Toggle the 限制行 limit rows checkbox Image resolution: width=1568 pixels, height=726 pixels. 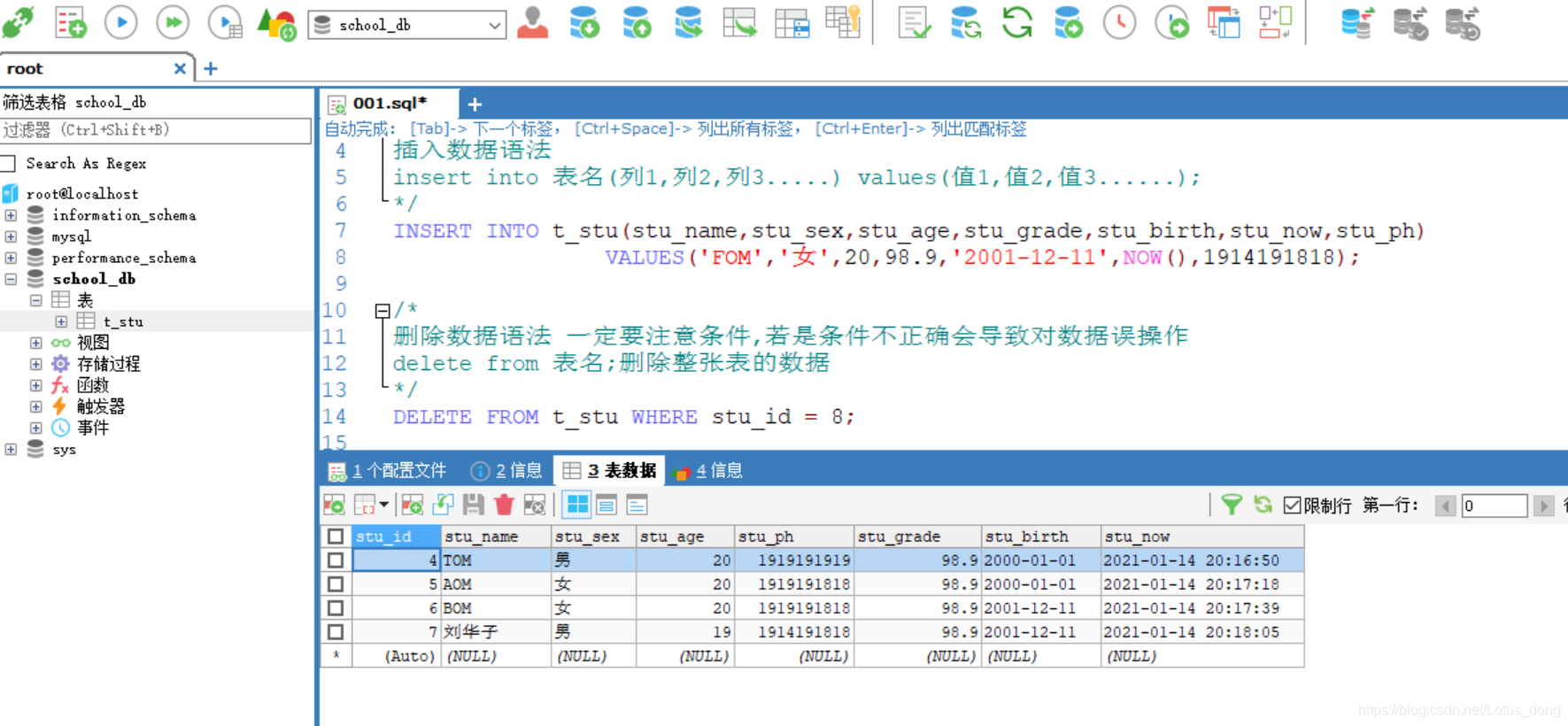tap(1292, 506)
